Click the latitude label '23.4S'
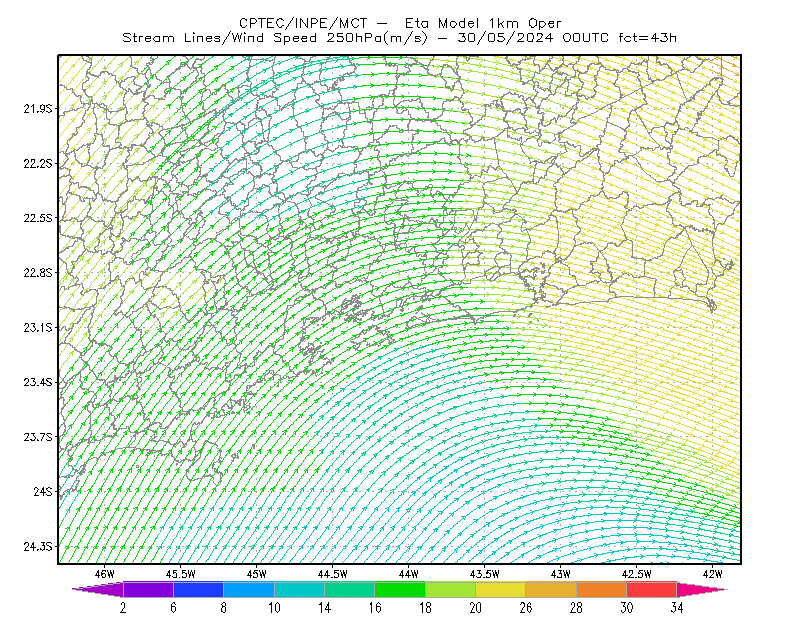 pyautogui.click(x=38, y=382)
